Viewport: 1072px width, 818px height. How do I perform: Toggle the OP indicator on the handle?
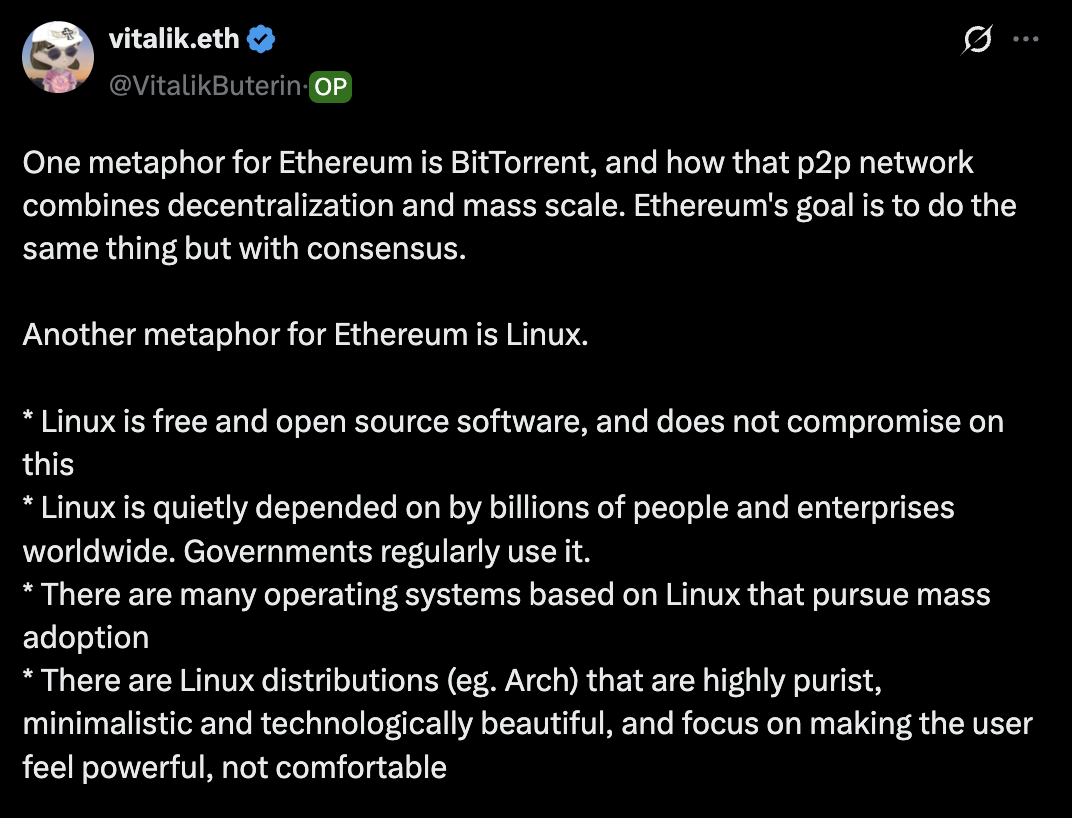331,87
